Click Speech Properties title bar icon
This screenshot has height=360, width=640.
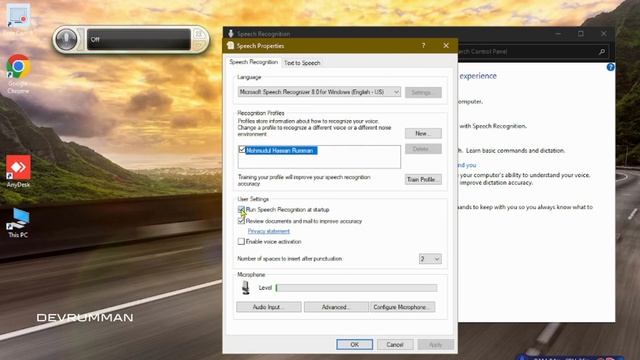pos(231,46)
